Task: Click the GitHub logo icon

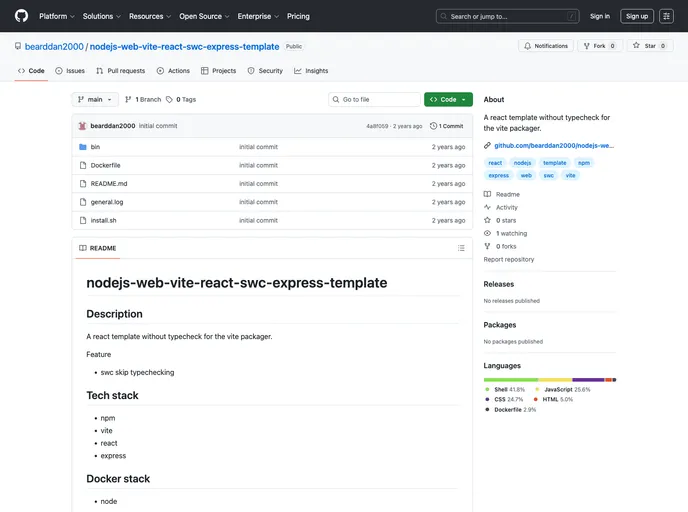Action: pos(22,16)
